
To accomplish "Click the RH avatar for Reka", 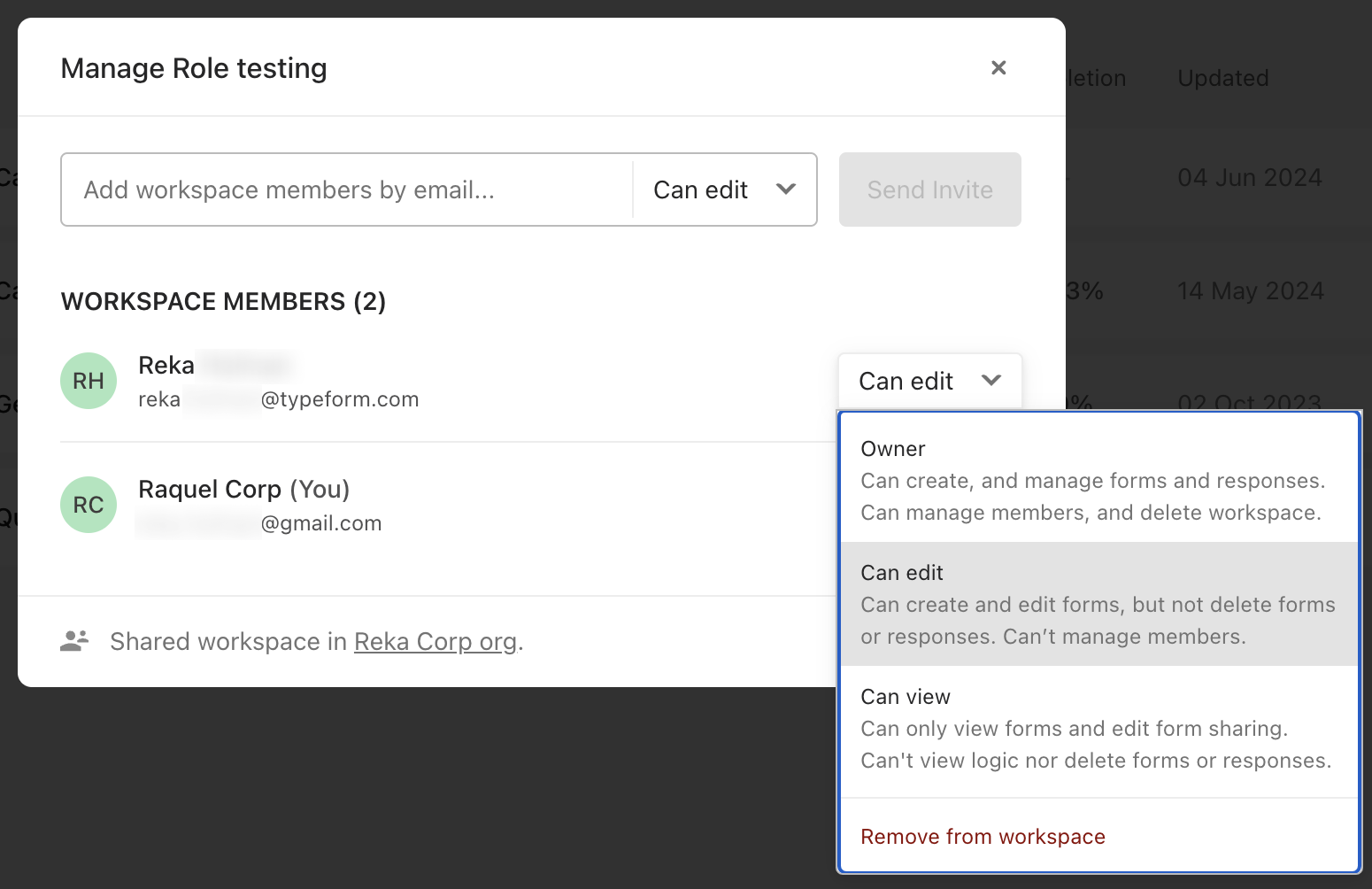I will coord(89,381).
